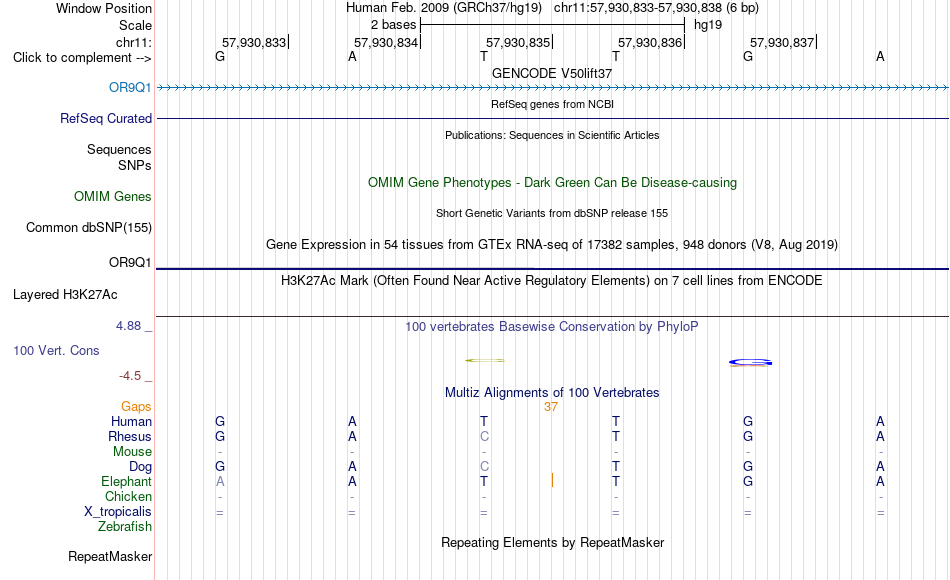Click the GENCODE V50lift37 track title
This screenshot has height=580, width=950.
[552, 73]
